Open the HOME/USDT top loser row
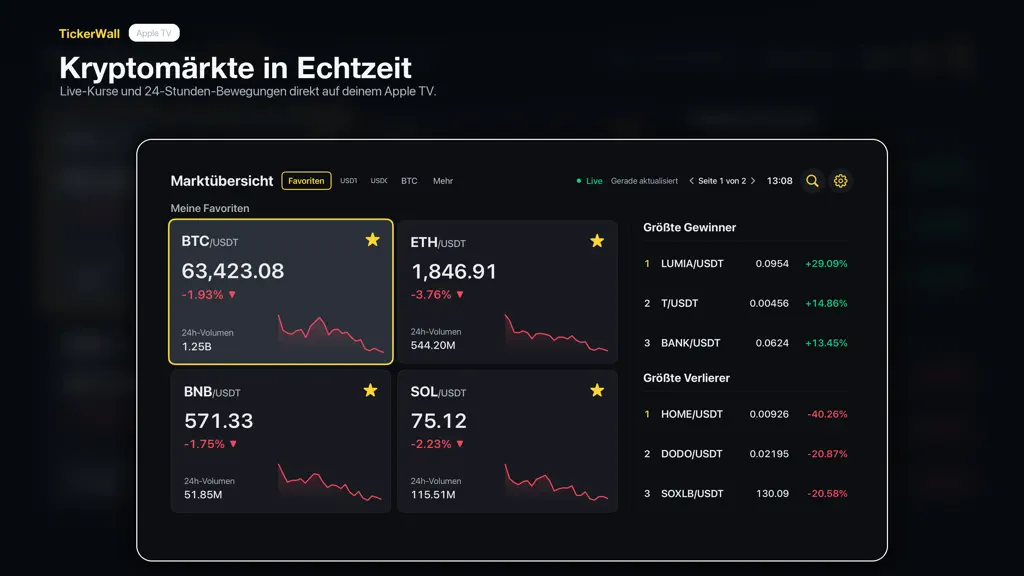Image resolution: width=1024 pixels, height=576 pixels. click(745, 414)
